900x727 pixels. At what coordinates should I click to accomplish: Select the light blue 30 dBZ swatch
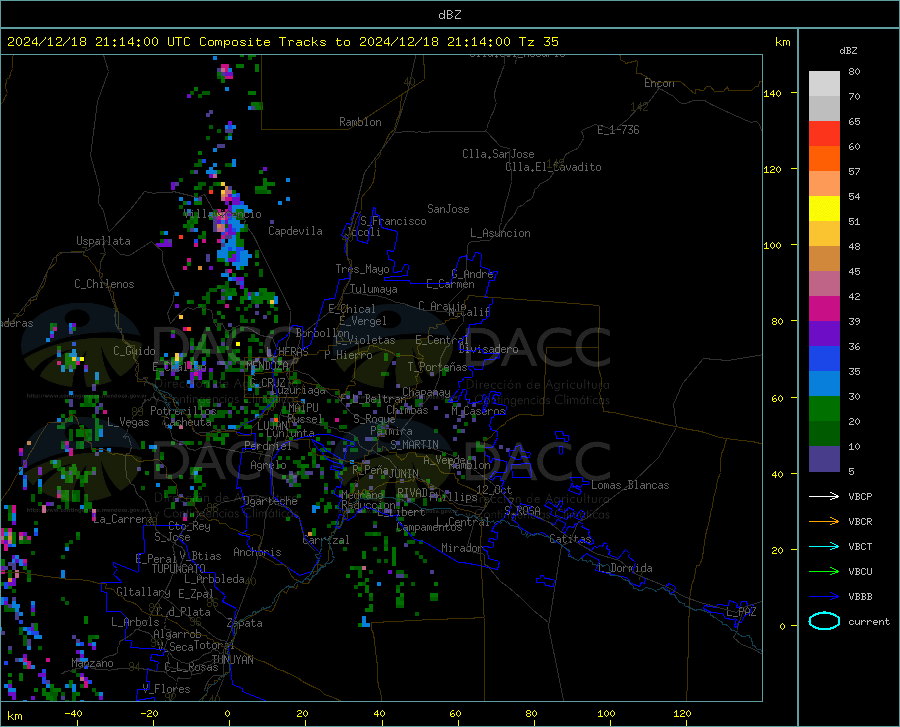pyautogui.click(x=824, y=384)
